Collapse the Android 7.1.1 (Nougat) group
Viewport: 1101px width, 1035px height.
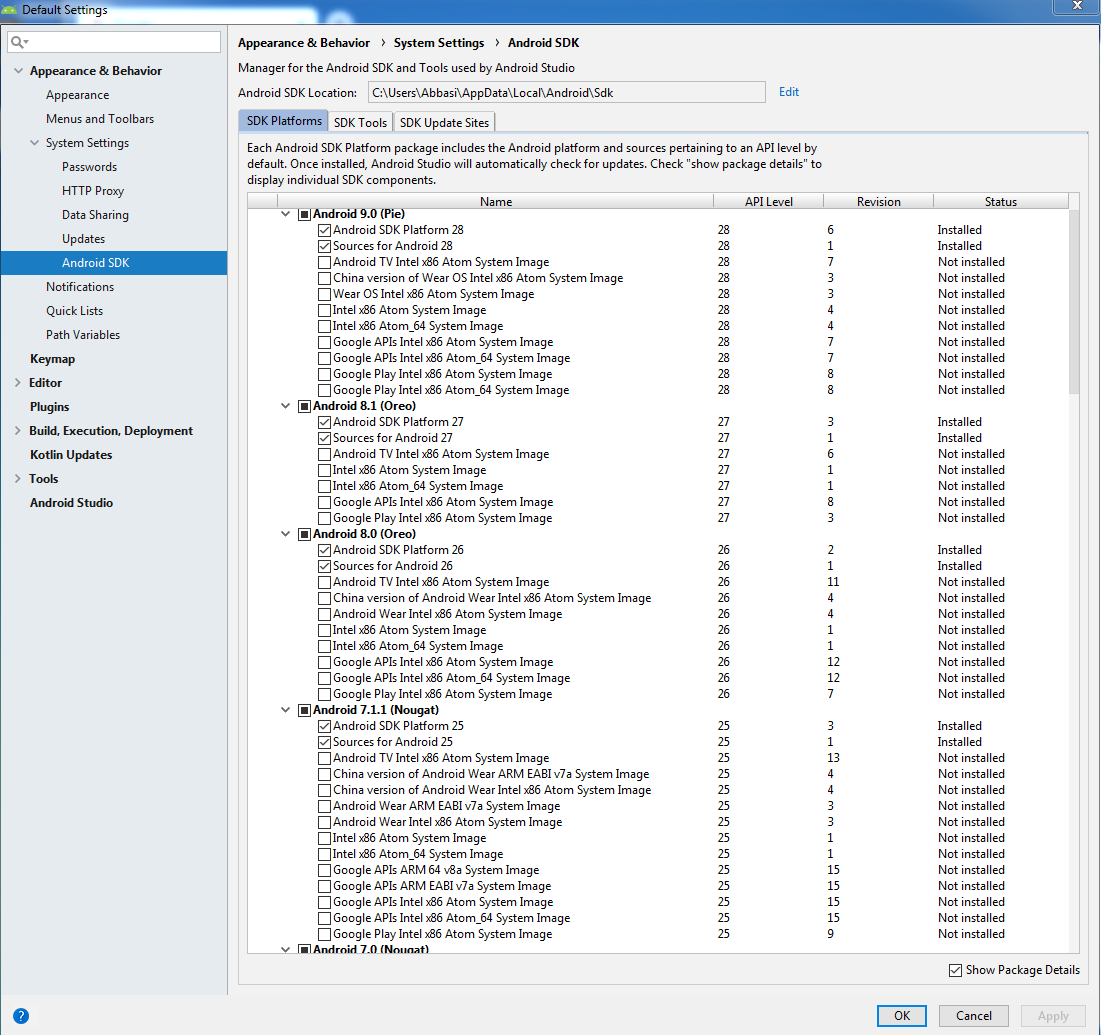tap(285, 710)
